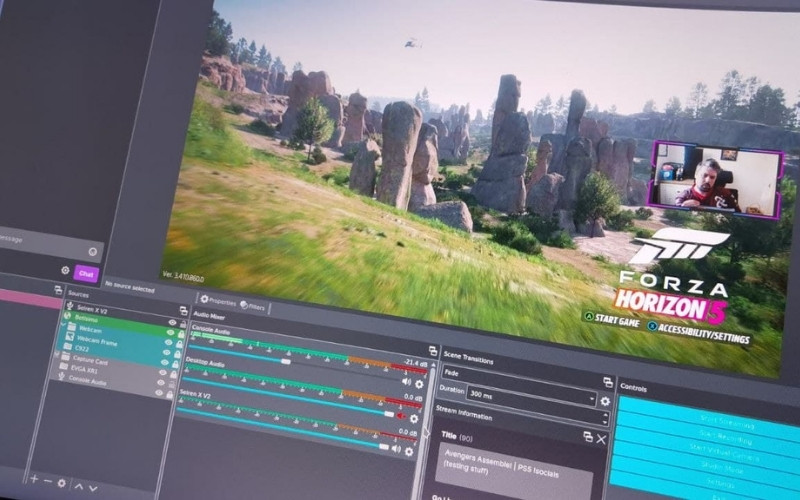Close the Stream Information title panel

pyautogui.click(x=601, y=438)
